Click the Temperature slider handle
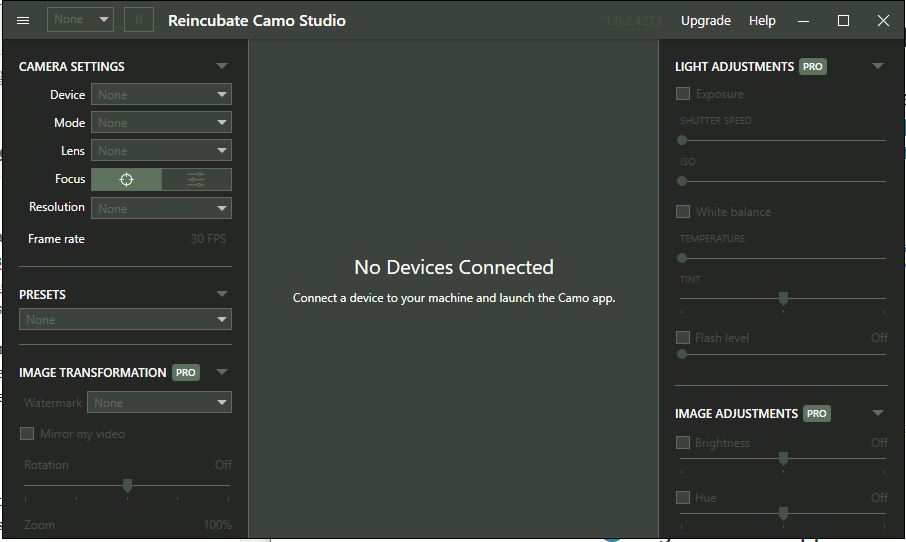This screenshot has width=906, height=542. (682, 258)
